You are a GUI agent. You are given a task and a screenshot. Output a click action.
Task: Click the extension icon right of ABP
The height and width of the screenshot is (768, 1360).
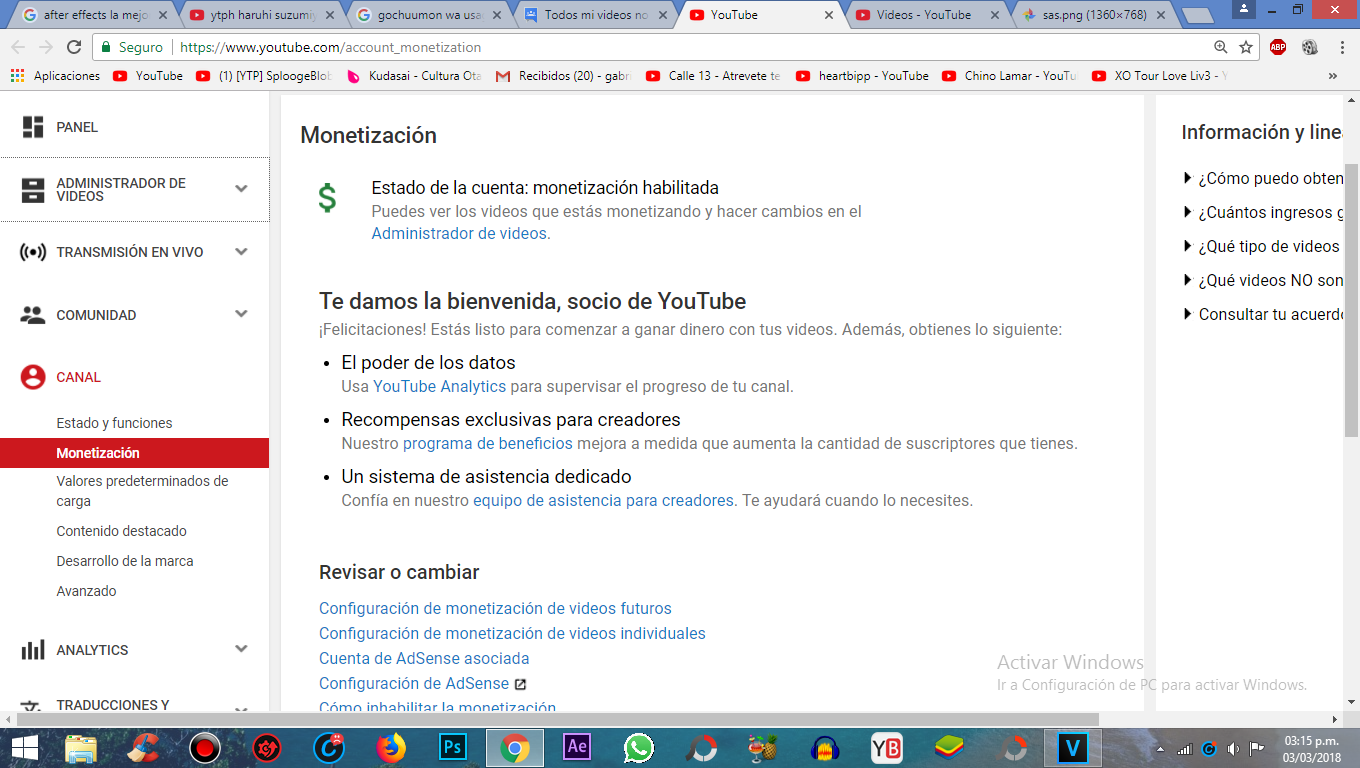pos(1309,47)
